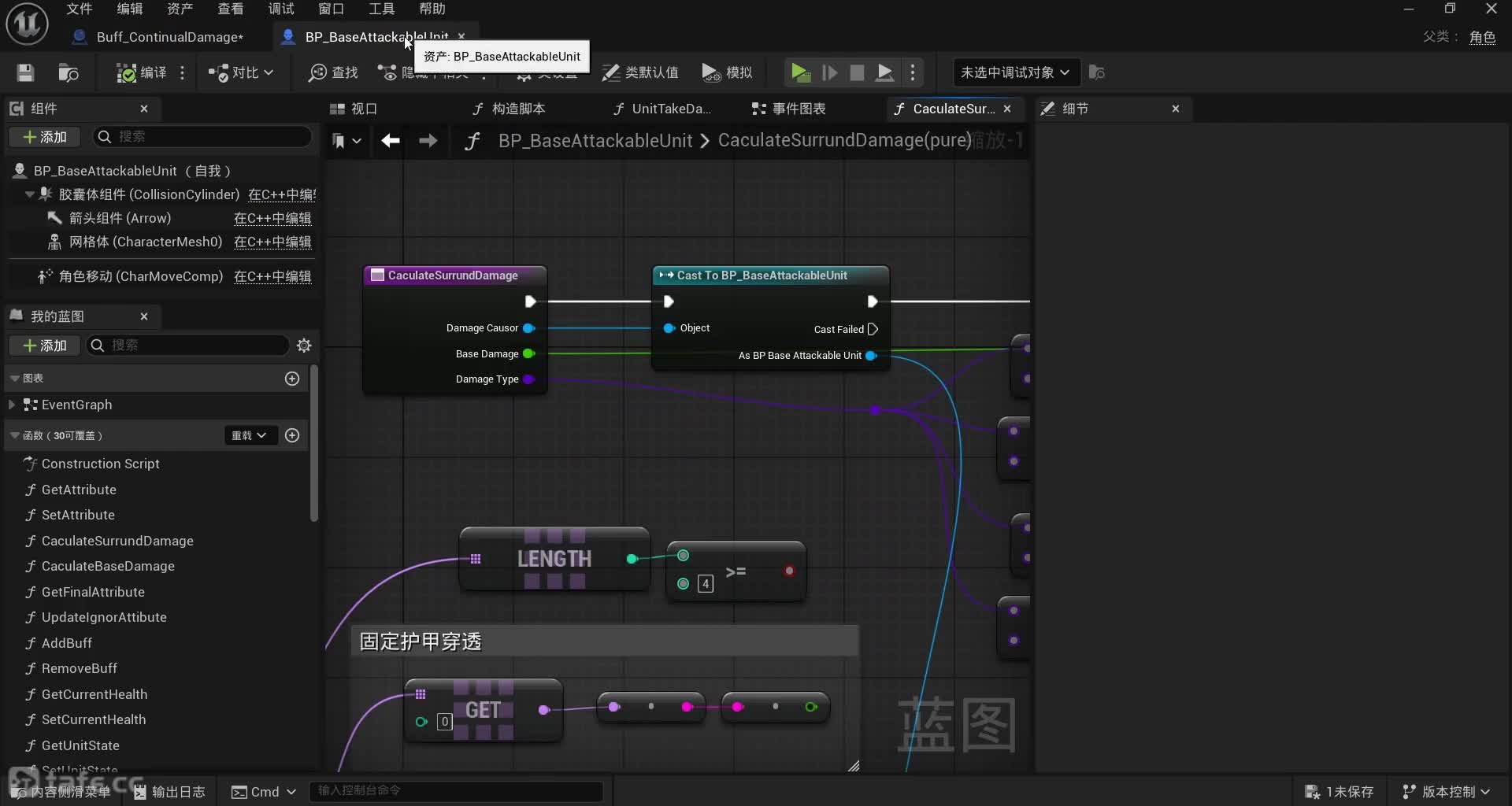Navigate back with the left arrow
1512x806 pixels.
point(391,141)
